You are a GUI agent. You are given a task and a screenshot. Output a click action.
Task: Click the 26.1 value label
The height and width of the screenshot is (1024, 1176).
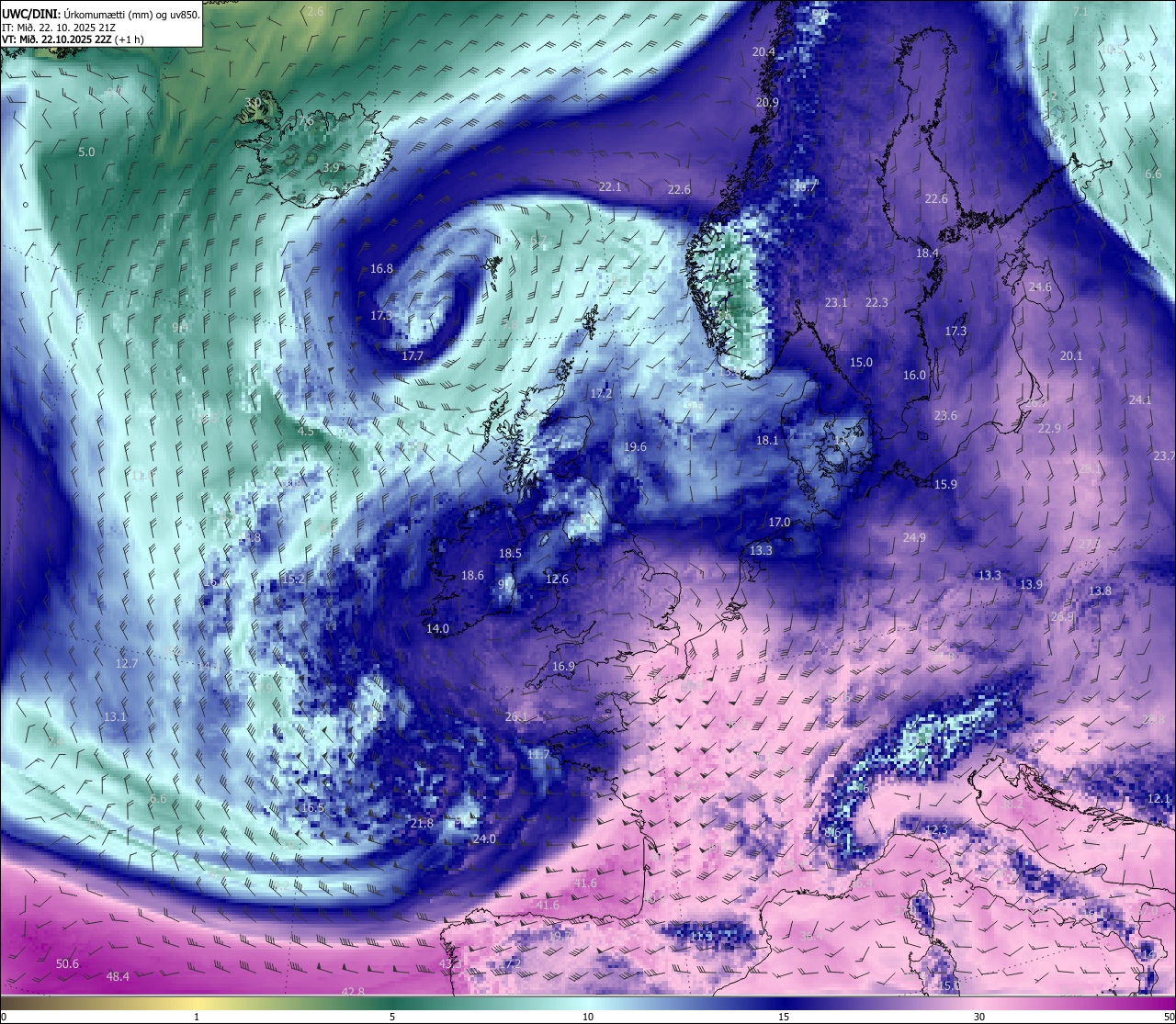pos(517,716)
